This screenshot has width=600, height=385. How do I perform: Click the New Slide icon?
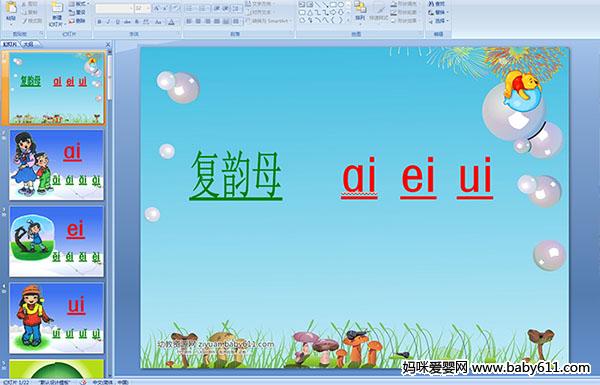pos(57,8)
